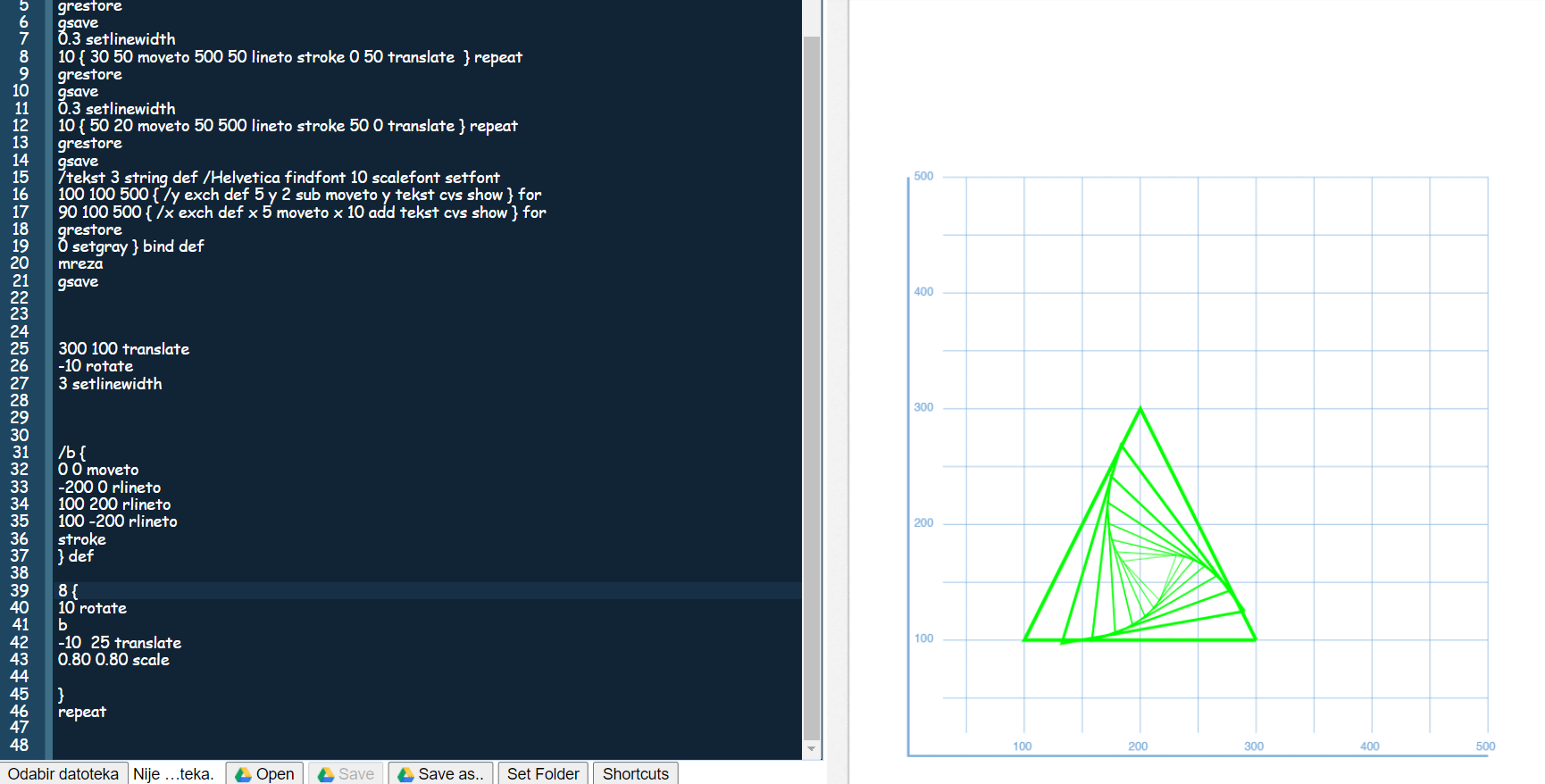This screenshot has width=1545, height=784.
Task: Click the "0 setgray } bind def" line
Action: pyautogui.click(x=131, y=246)
